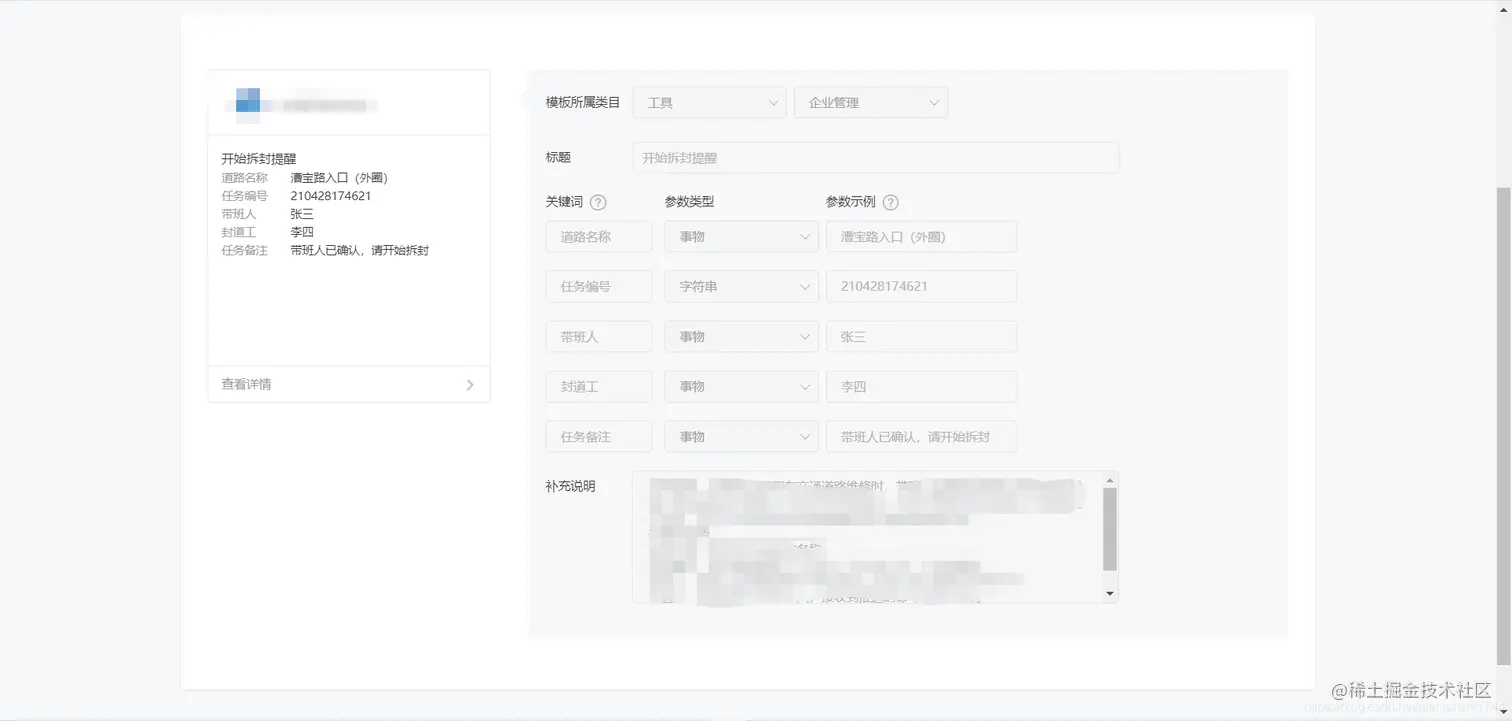
Task: Open the 工具 category dropdown
Action: [x=709, y=102]
